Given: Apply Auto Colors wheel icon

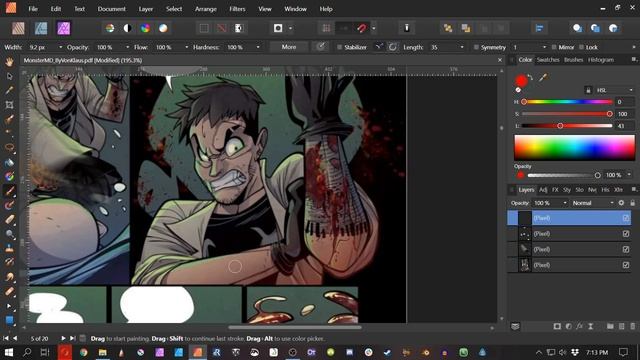Looking at the screenshot, I should pyautogui.click(x=145, y=28).
